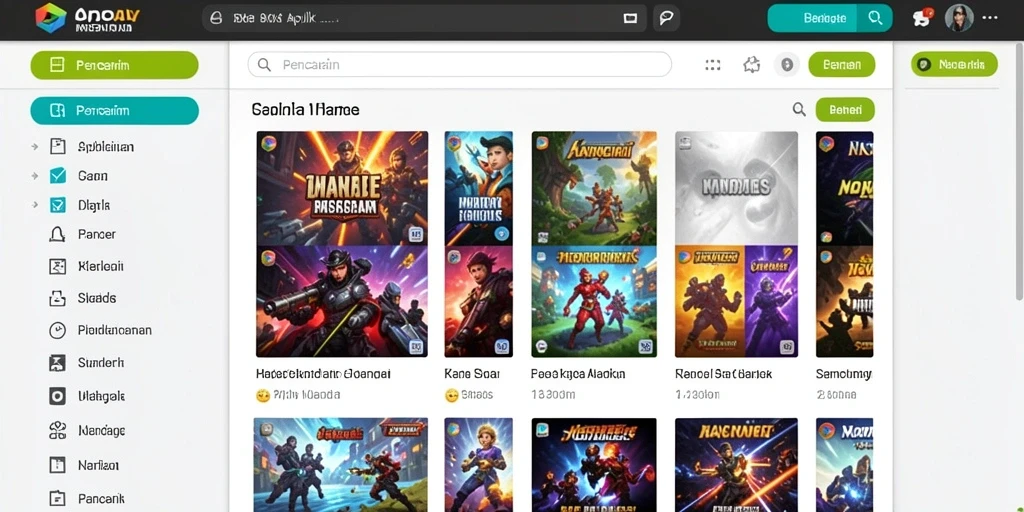Screen dimensions: 1024x512
Task: Click the Ulahgale sidebar icon
Action: pyautogui.click(x=57, y=396)
